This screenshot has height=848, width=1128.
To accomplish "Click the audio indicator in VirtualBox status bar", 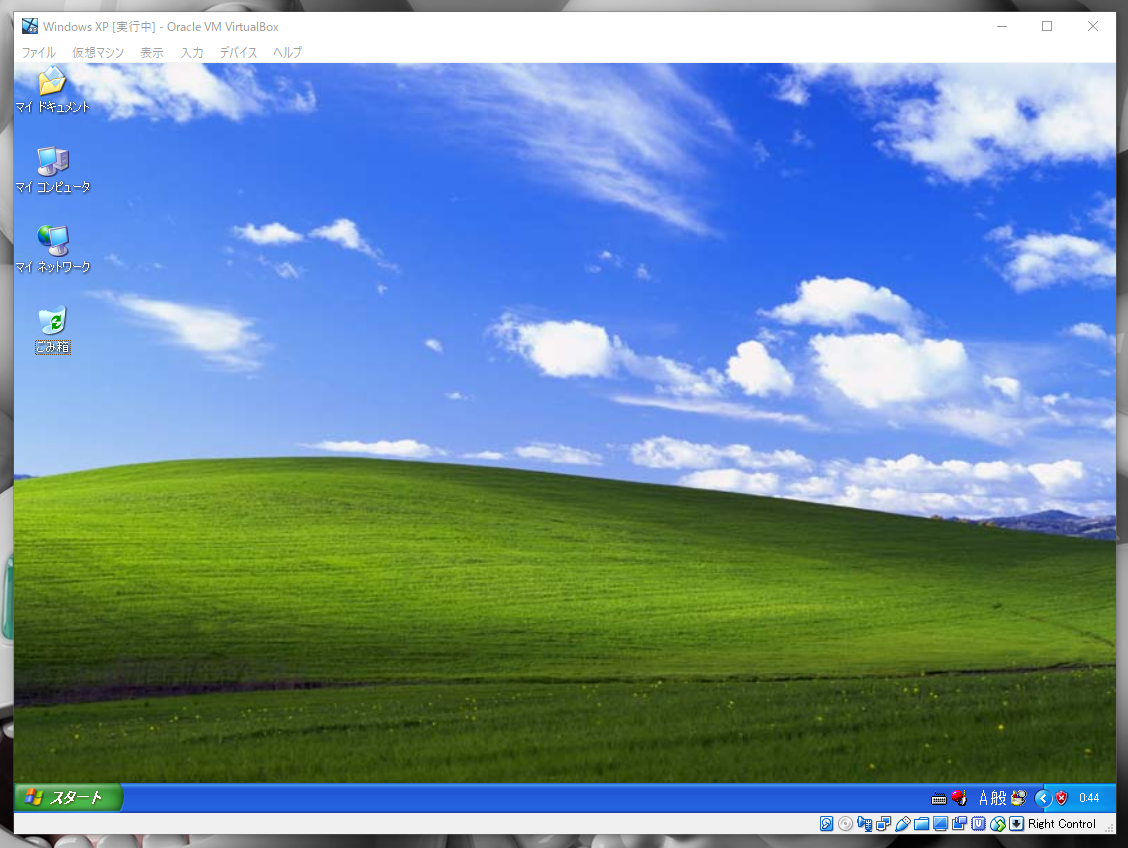I will (x=865, y=824).
